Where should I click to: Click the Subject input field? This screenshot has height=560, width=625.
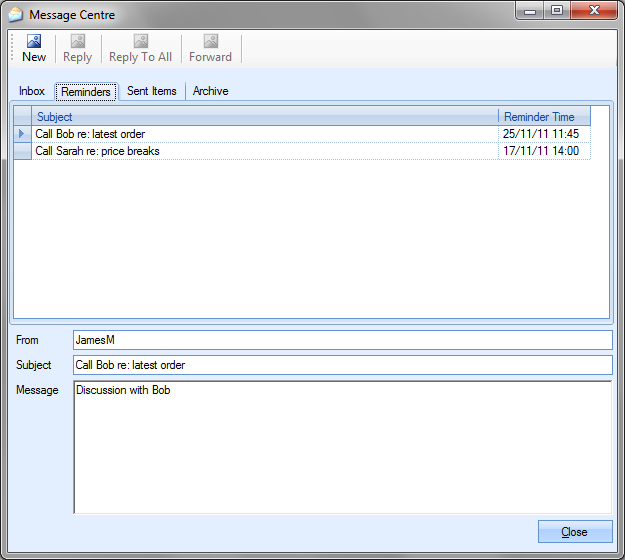click(343, 365)
